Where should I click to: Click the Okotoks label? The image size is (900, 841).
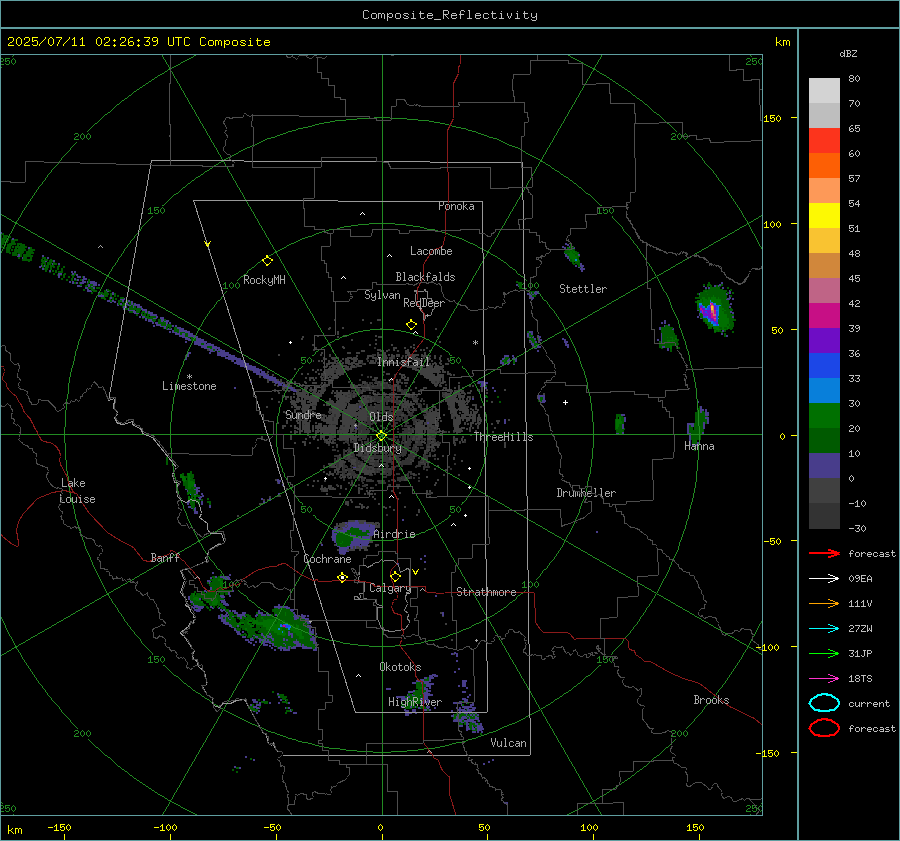point(400,667)
